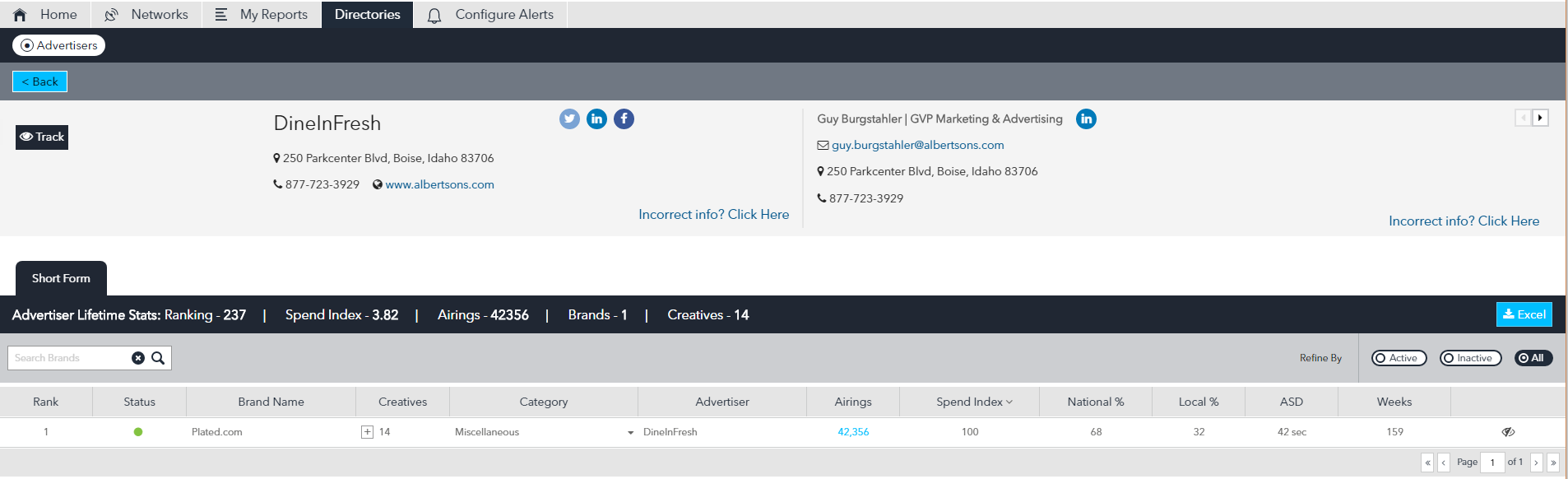Track the DineInFresh advertiser
The width and height of the screenshot is (1568, 479).
point(42,137)
